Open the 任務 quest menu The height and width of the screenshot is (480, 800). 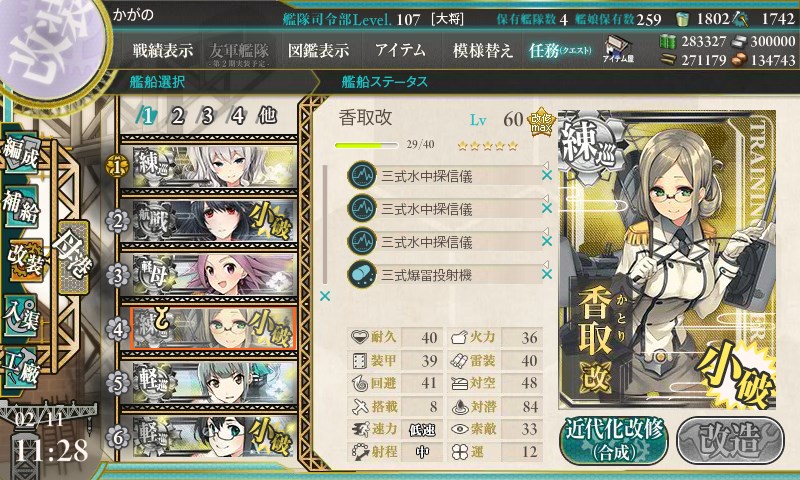(559, 50)
